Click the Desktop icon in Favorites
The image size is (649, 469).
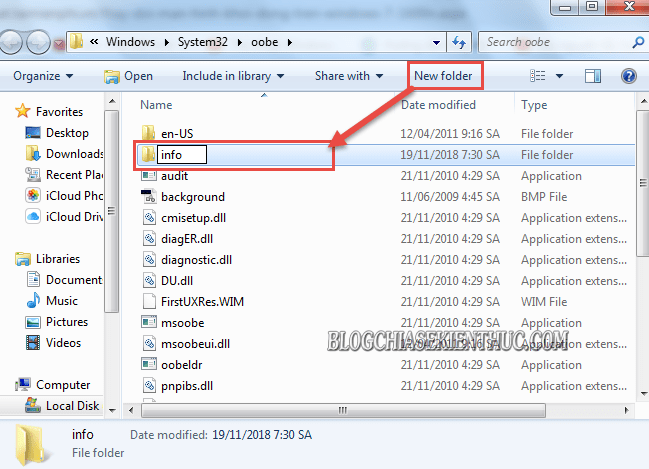33,132
